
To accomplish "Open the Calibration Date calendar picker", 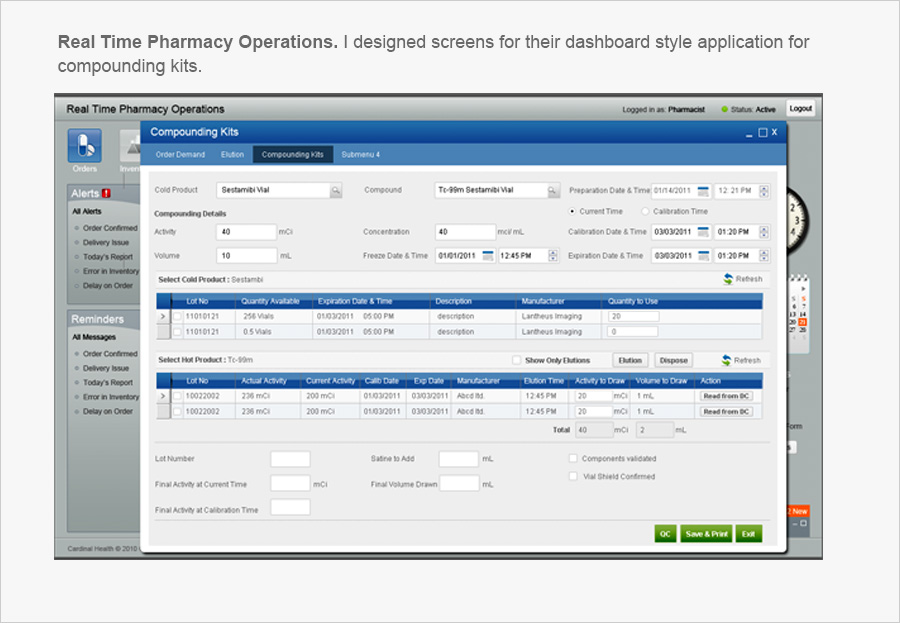I will pyautogui.click(x=703, y=232).
